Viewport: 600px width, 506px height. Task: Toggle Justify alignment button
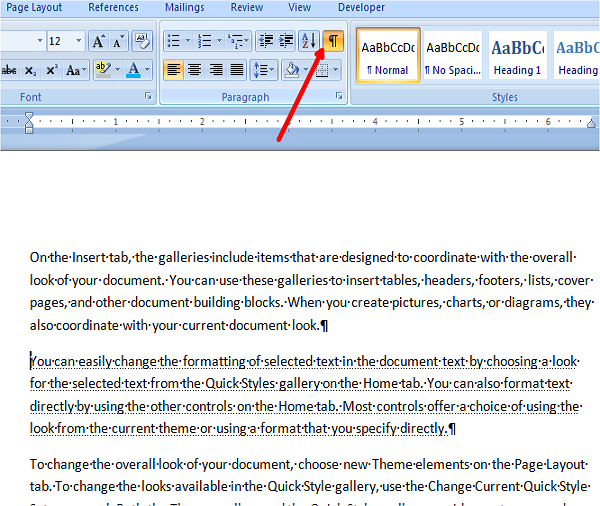point(237,70)
